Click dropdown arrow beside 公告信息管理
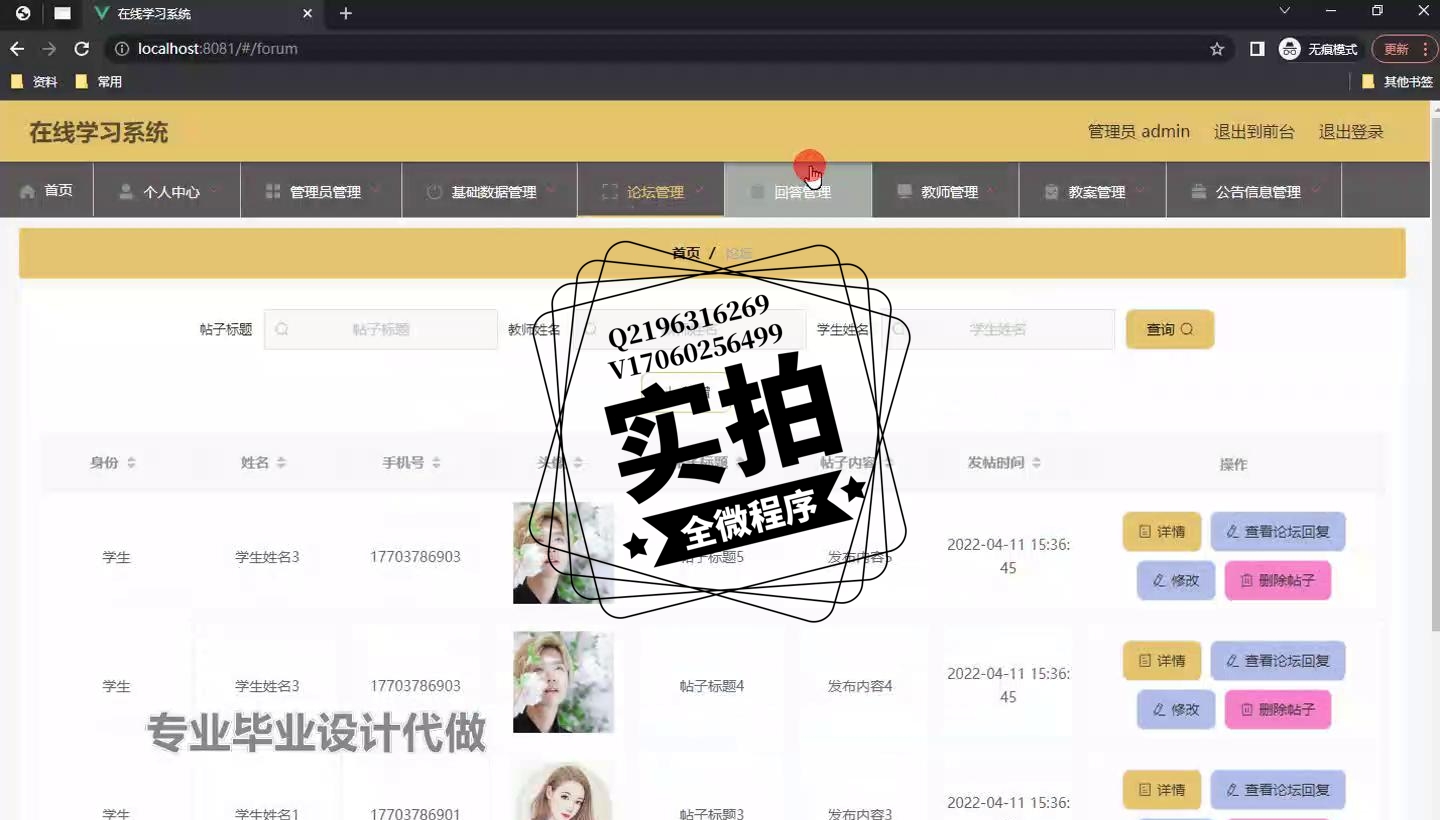This screenshot has width=1440, height=820. click(x=1315, y=188)
